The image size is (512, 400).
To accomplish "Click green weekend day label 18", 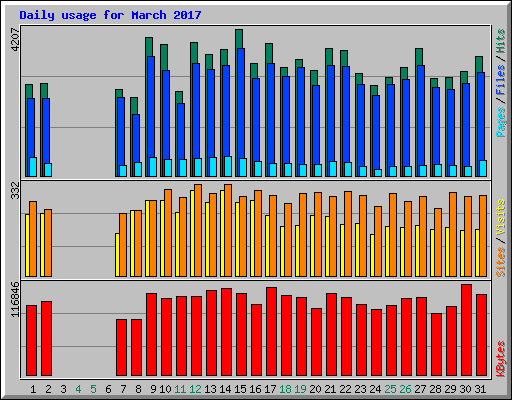I will pyautogui.click(x=285, y=389).
